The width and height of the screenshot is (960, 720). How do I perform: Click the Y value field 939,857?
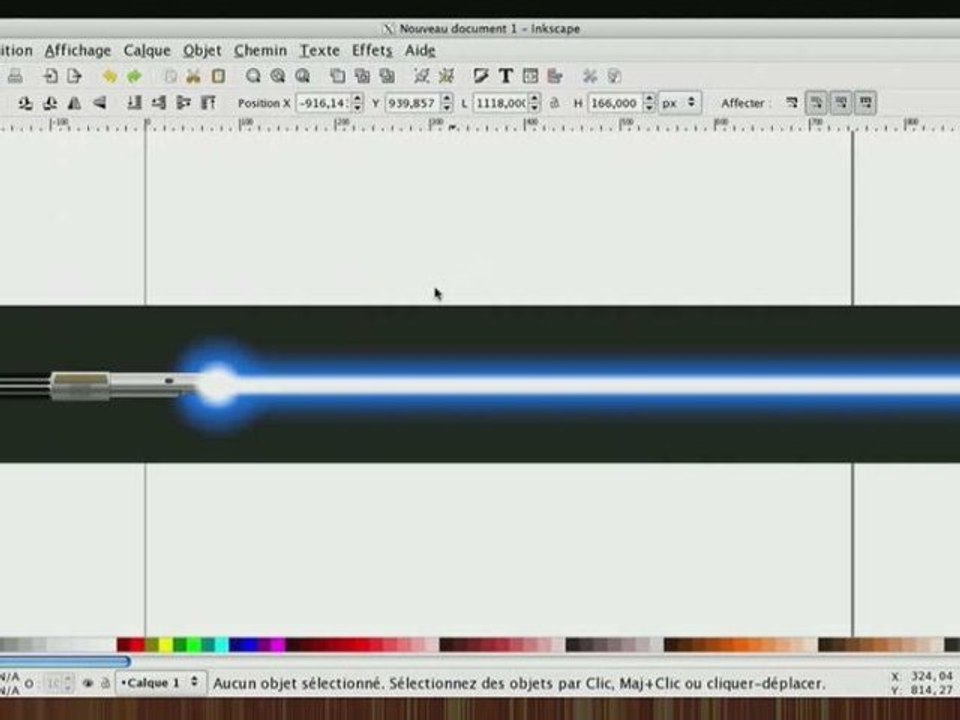point(413,103)
